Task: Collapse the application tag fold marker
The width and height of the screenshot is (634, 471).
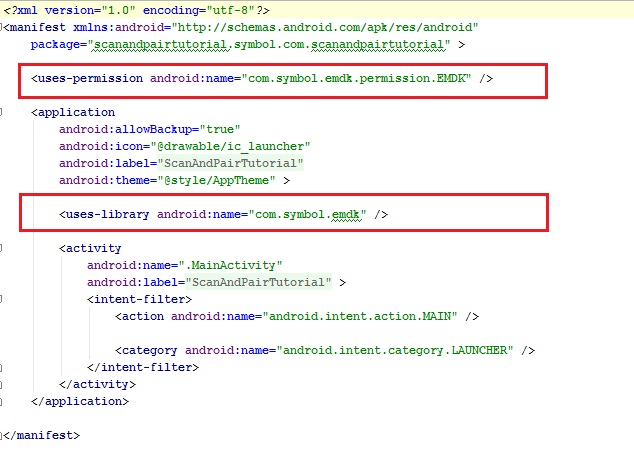Action: (5, 113)
